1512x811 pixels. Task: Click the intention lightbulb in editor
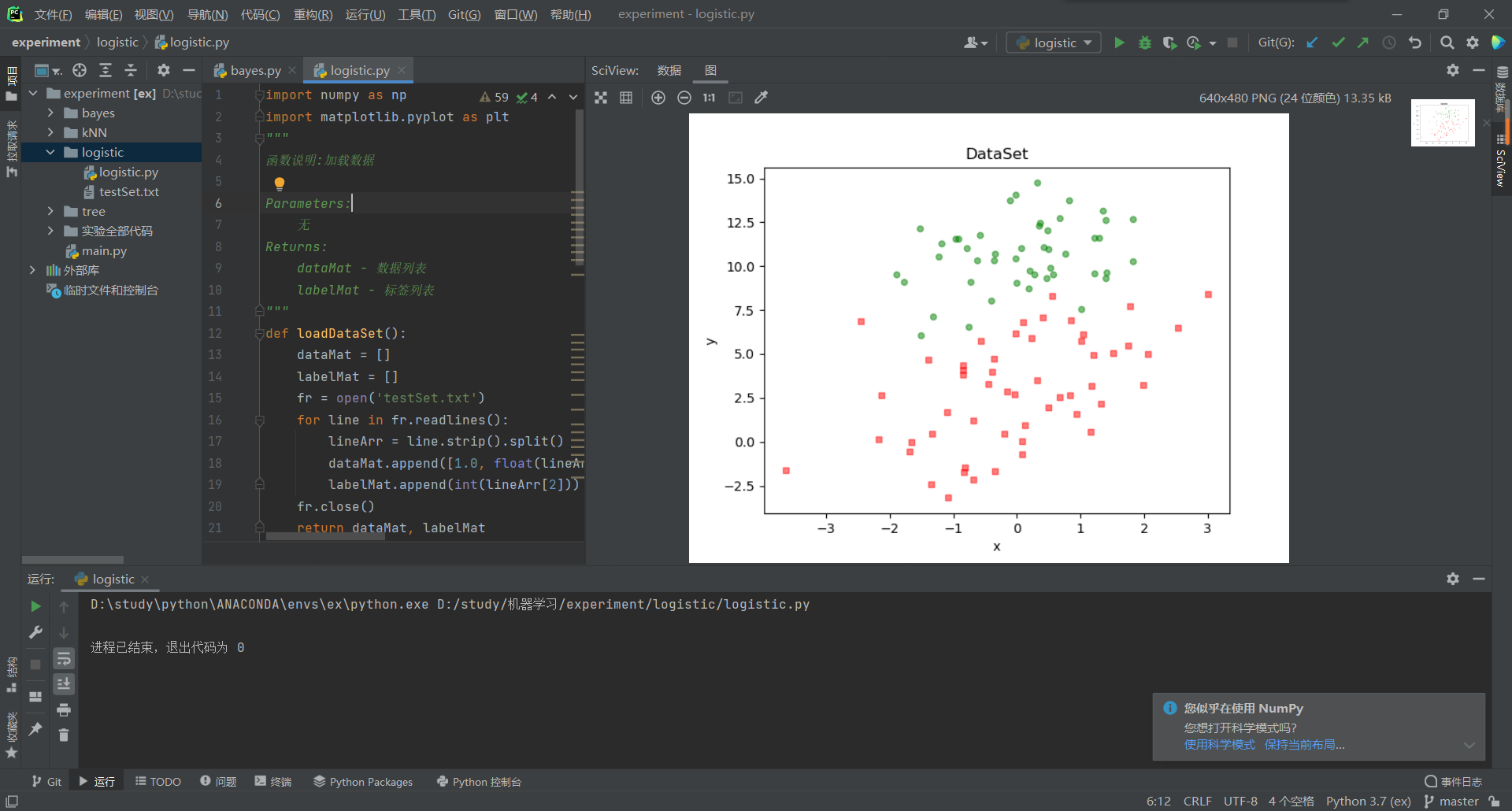tap(280, 183)
